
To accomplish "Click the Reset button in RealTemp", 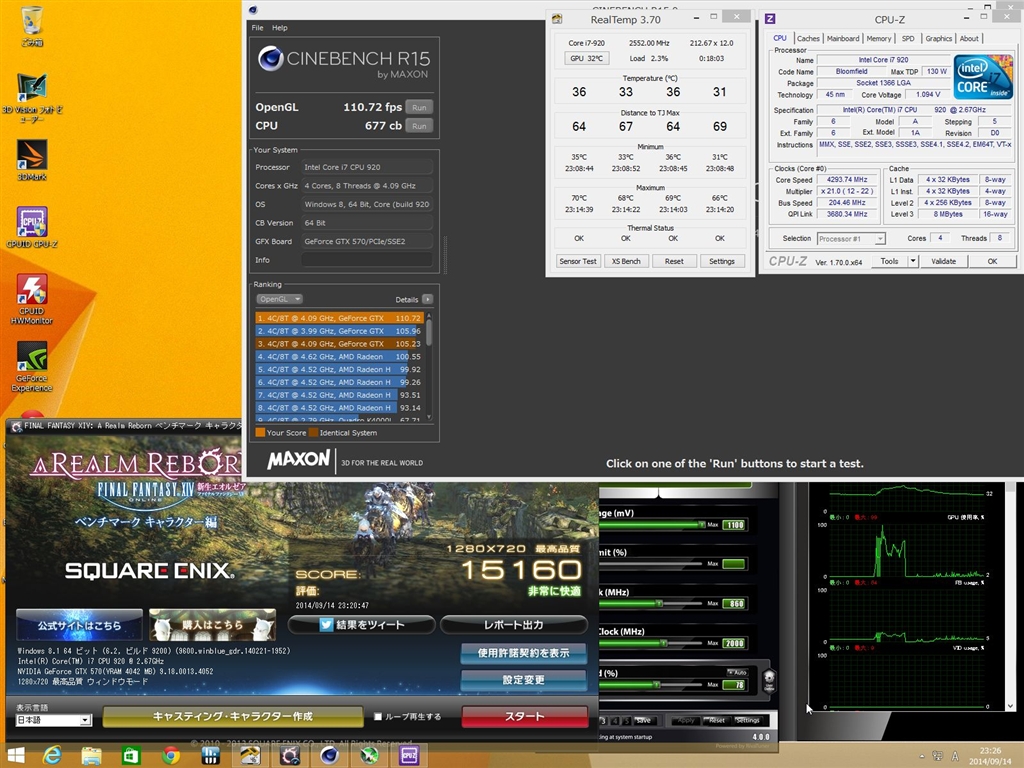I will [674, 261].
